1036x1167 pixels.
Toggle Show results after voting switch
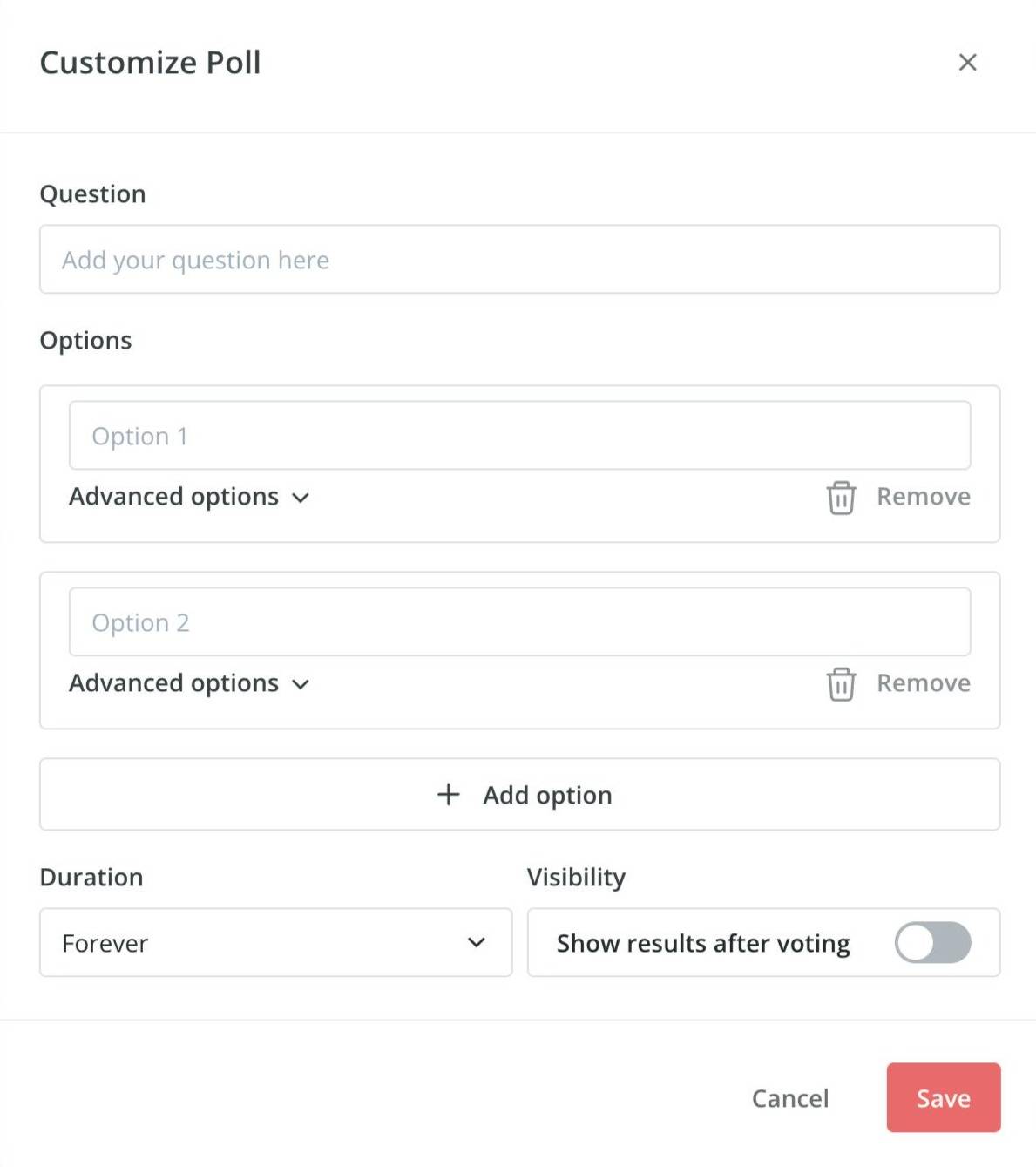[932, 942]
